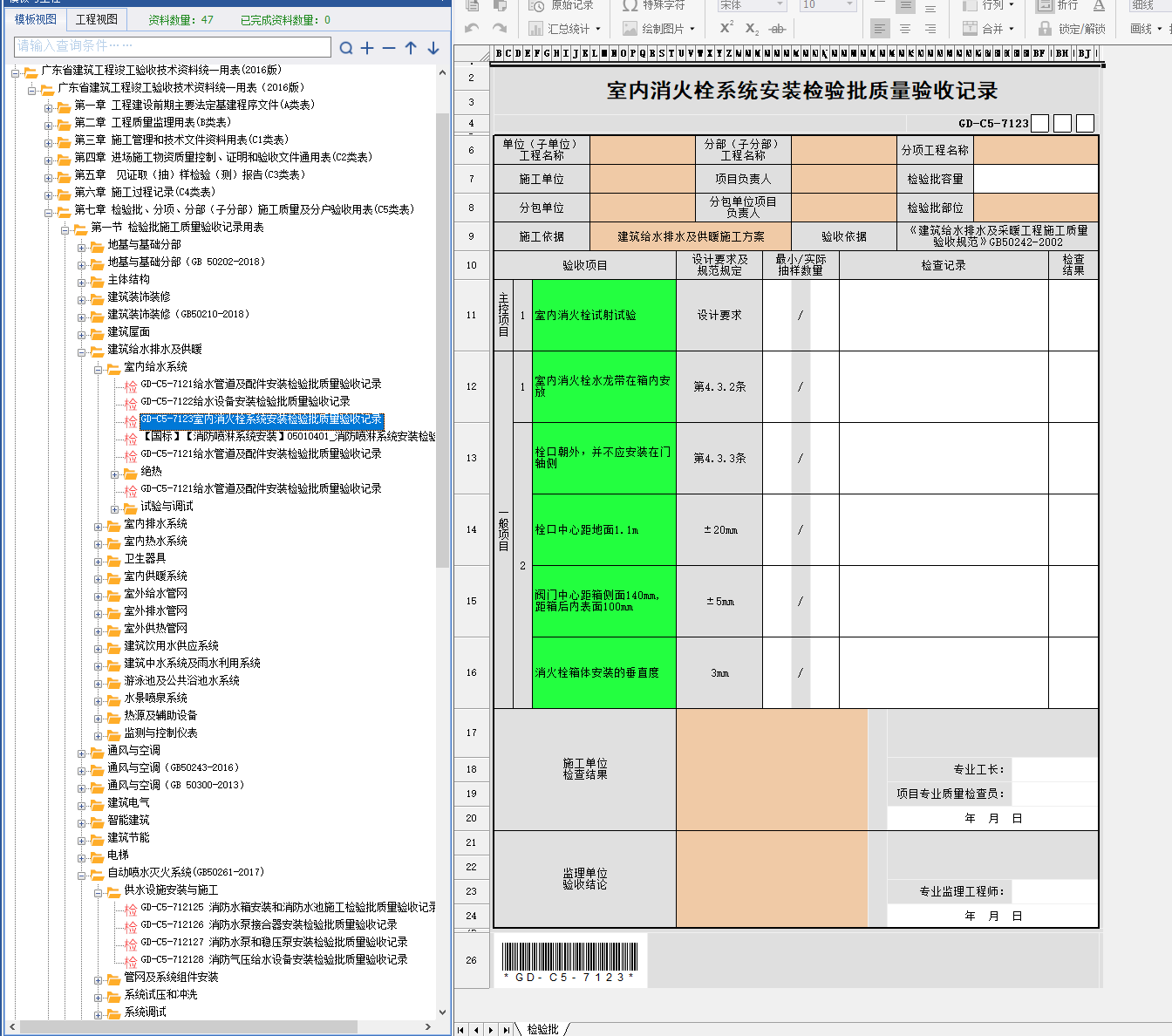Select 试验与调试 folder
Image resolution: width=1172 pixels, height=1036 pixels.
pyautogui.click(x=167, y=506)
